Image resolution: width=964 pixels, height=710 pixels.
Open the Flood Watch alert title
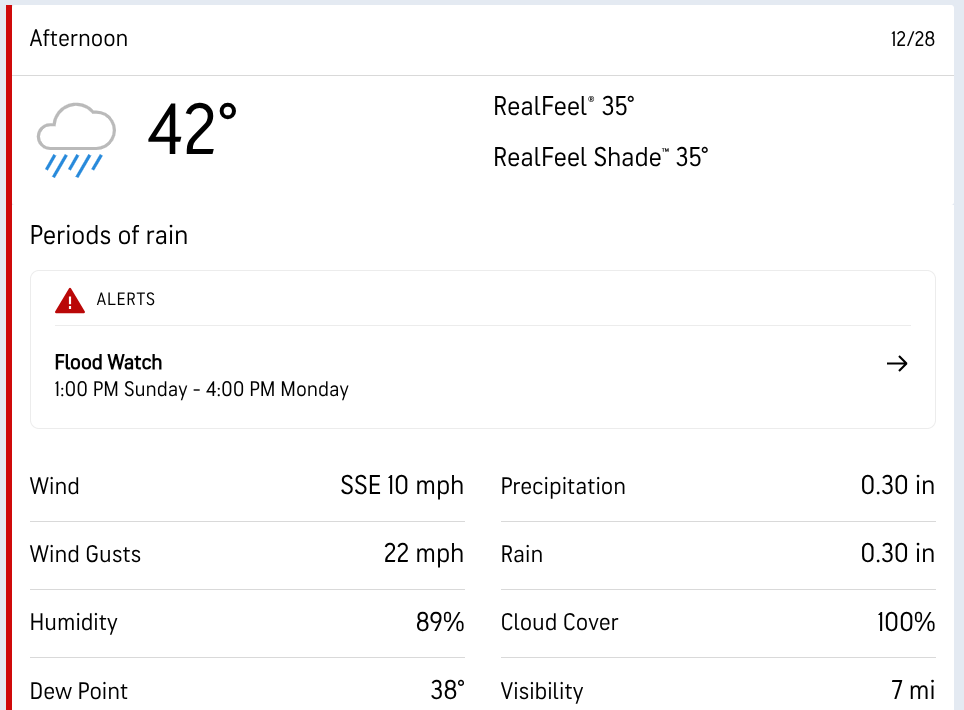click(x=108, y=362)
